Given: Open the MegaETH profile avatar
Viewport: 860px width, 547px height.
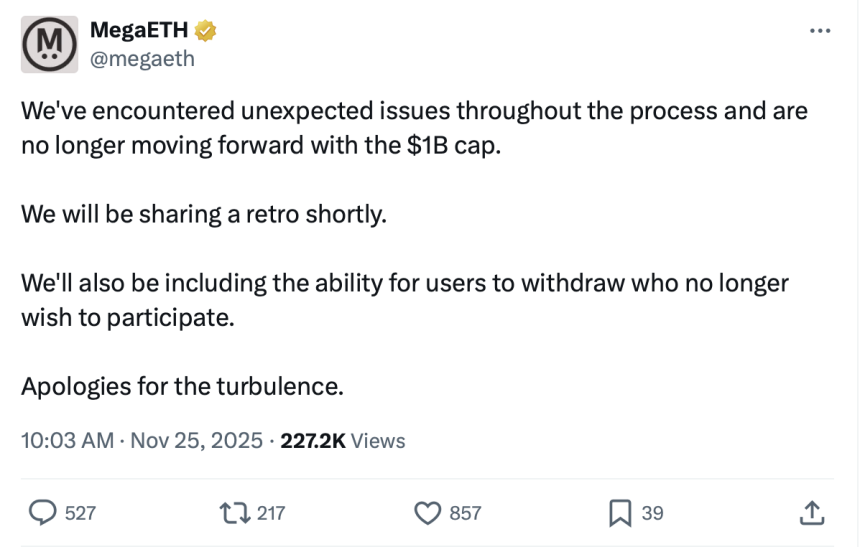Looking at the screenshot, I should pos(50,45).
